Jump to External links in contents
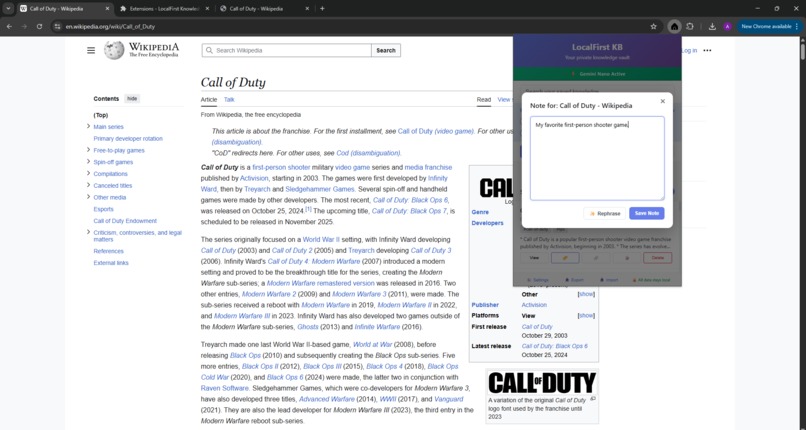 point(111,263)
